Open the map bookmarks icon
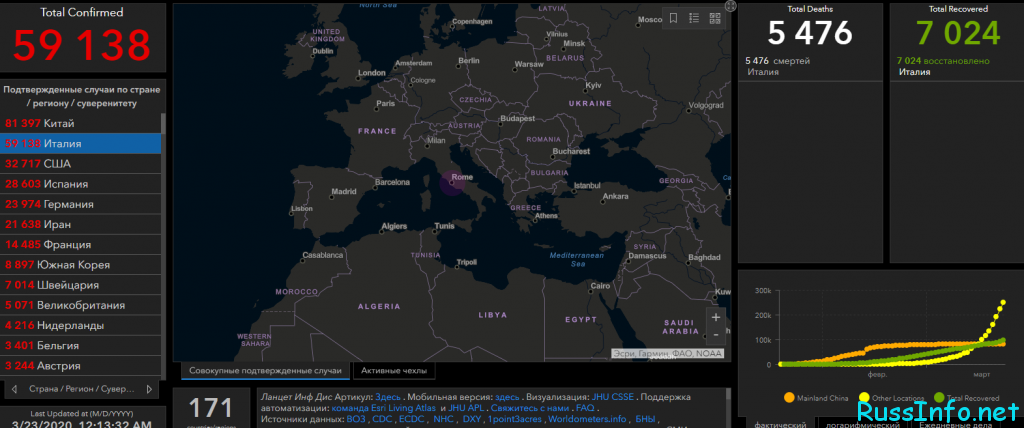1024x428 pixels. 673,18
